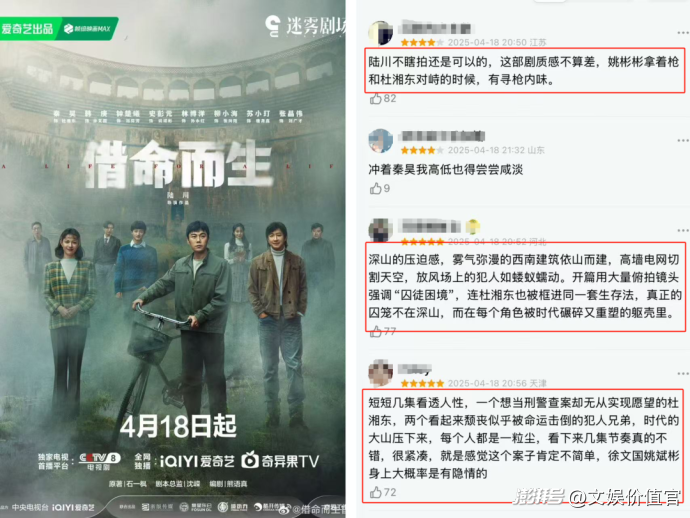Image resolution: width=690 pixels, height=518 pixels.
Task: Open the review starting 短短几集看透人性
Action: click(524, 438)
